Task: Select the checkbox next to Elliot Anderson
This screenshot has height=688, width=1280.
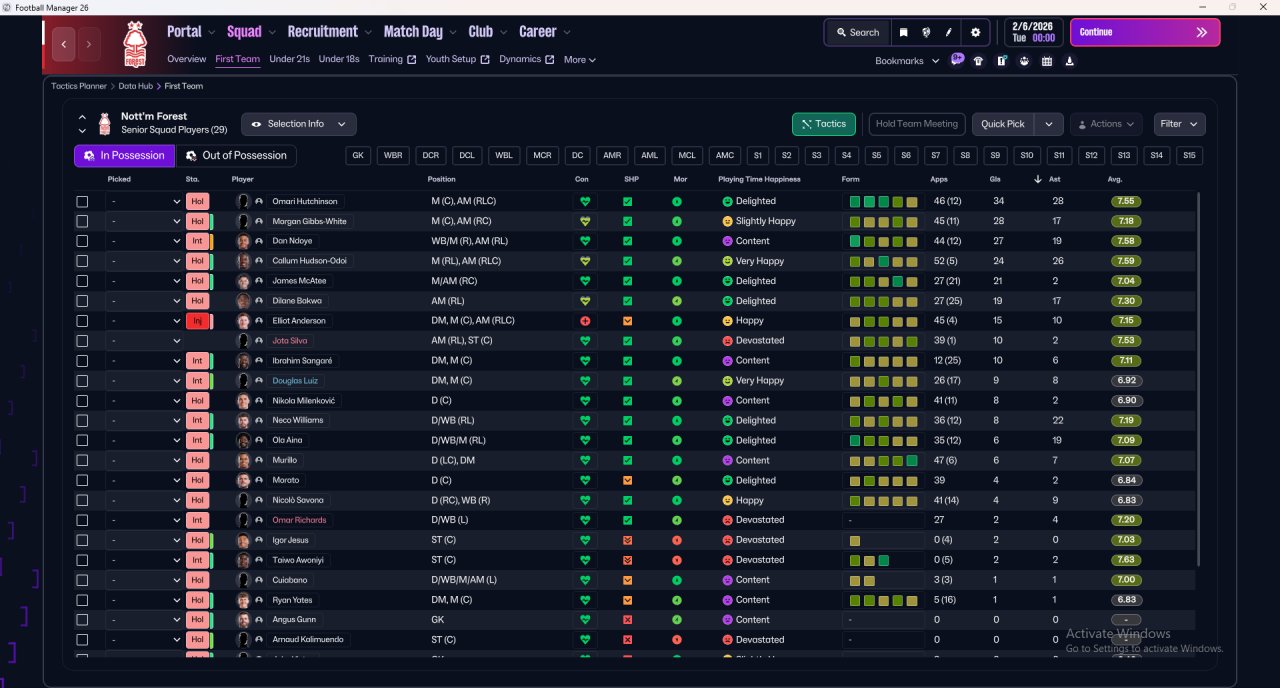Action: [82, 321]
